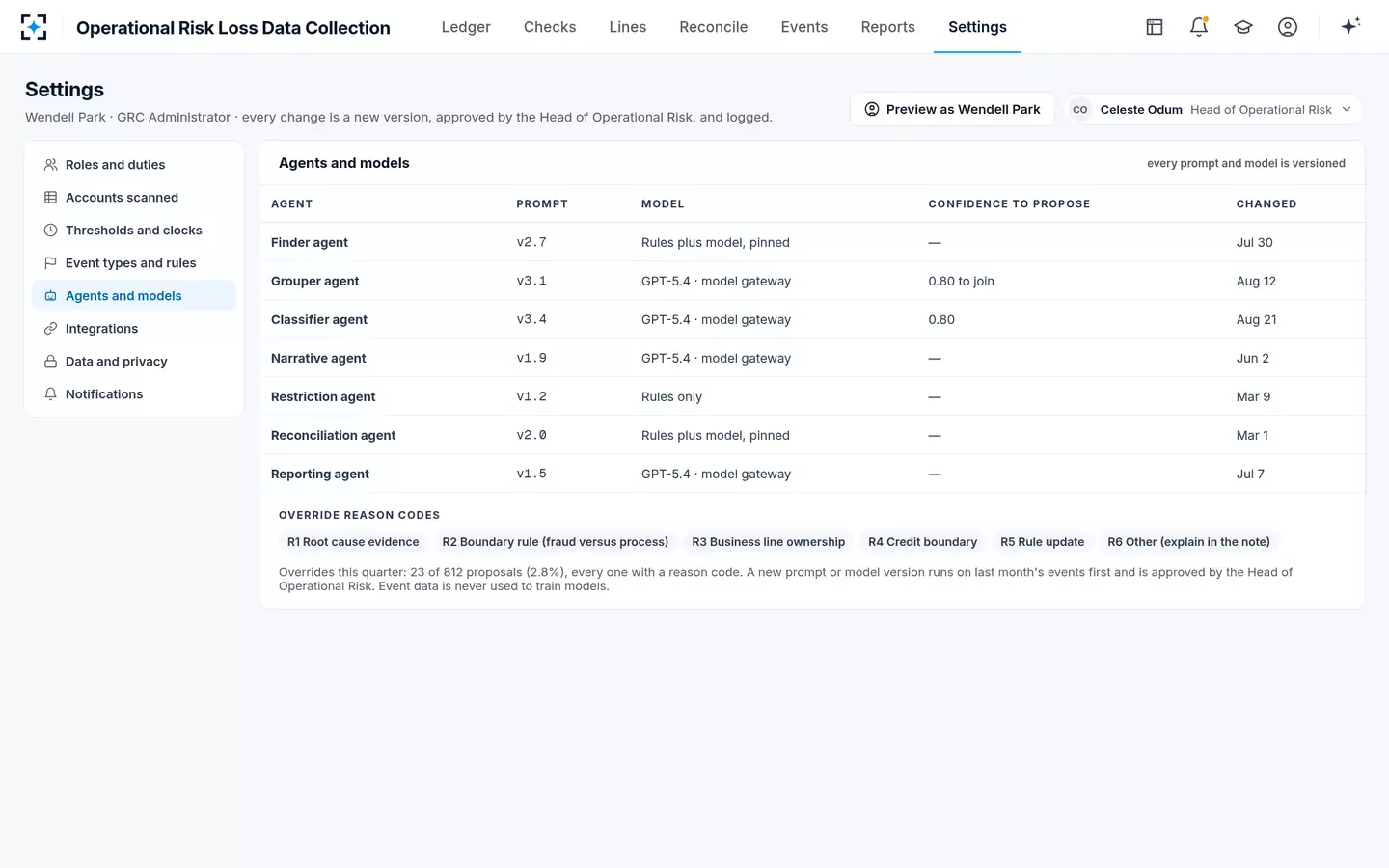Select the Restriction agent row

pyautogui.click(x=812, y=396)
